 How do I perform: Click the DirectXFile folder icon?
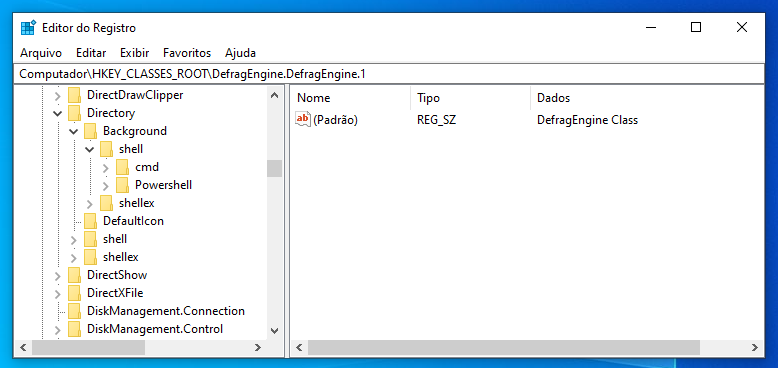pyautogui.click(x=74, y=293)
